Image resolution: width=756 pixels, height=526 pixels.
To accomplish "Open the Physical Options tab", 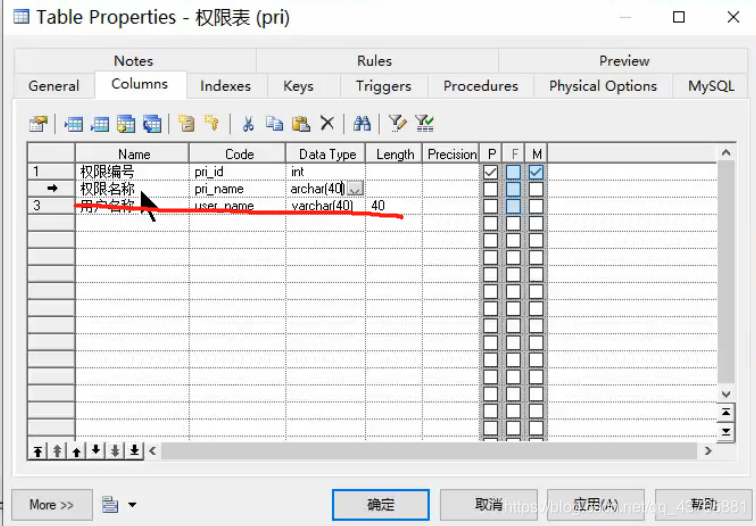I will (x=603, y=86).
